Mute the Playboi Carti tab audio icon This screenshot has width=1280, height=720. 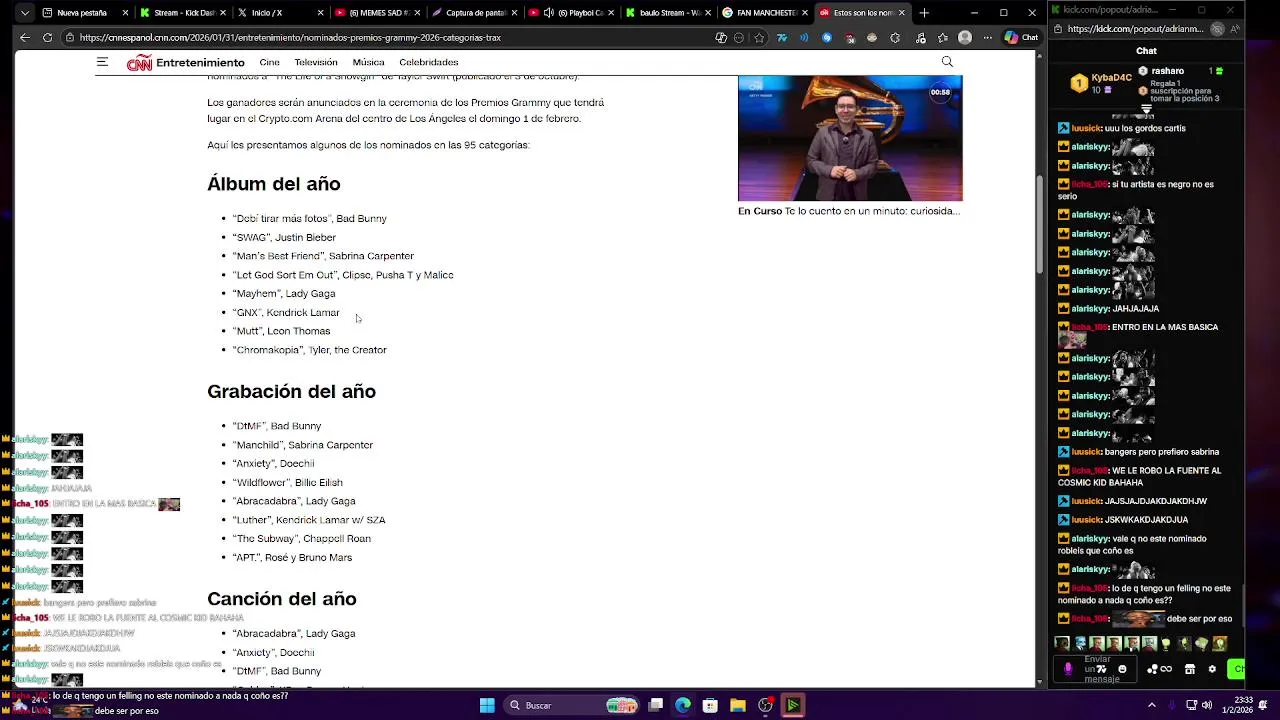[x=549, y=13]
